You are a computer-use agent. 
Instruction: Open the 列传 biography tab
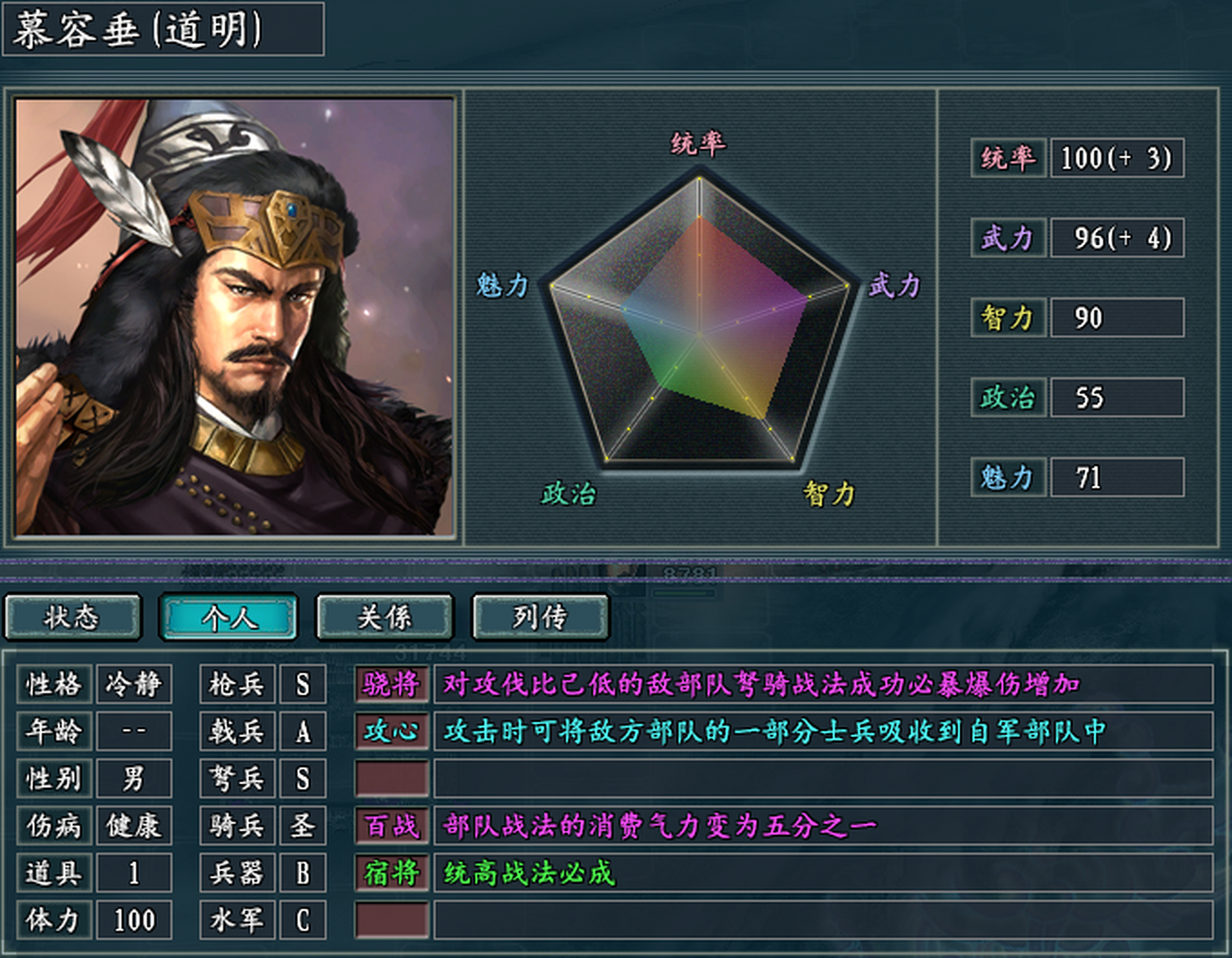point(540,617)
